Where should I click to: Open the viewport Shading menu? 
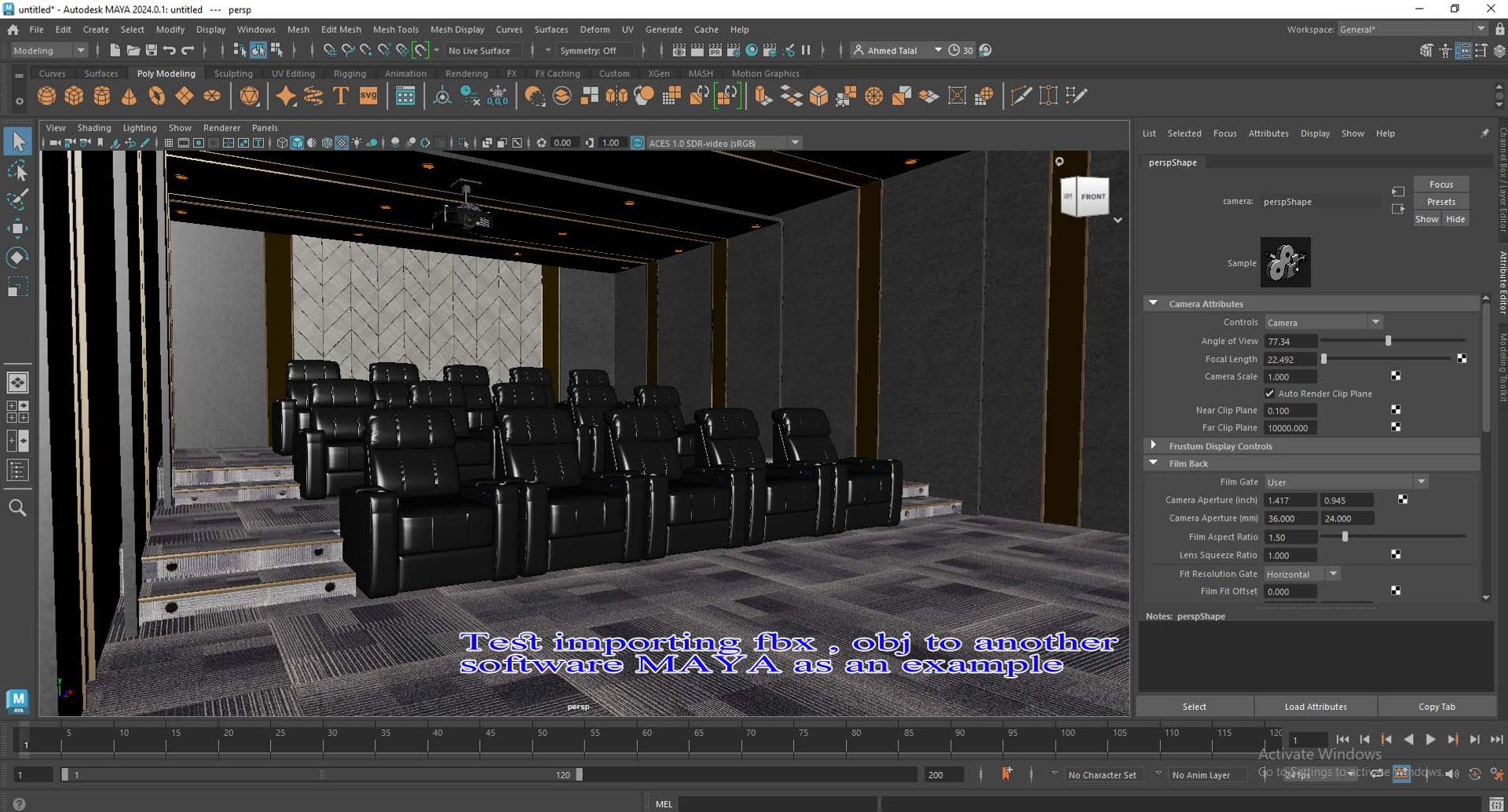point(94,127)
